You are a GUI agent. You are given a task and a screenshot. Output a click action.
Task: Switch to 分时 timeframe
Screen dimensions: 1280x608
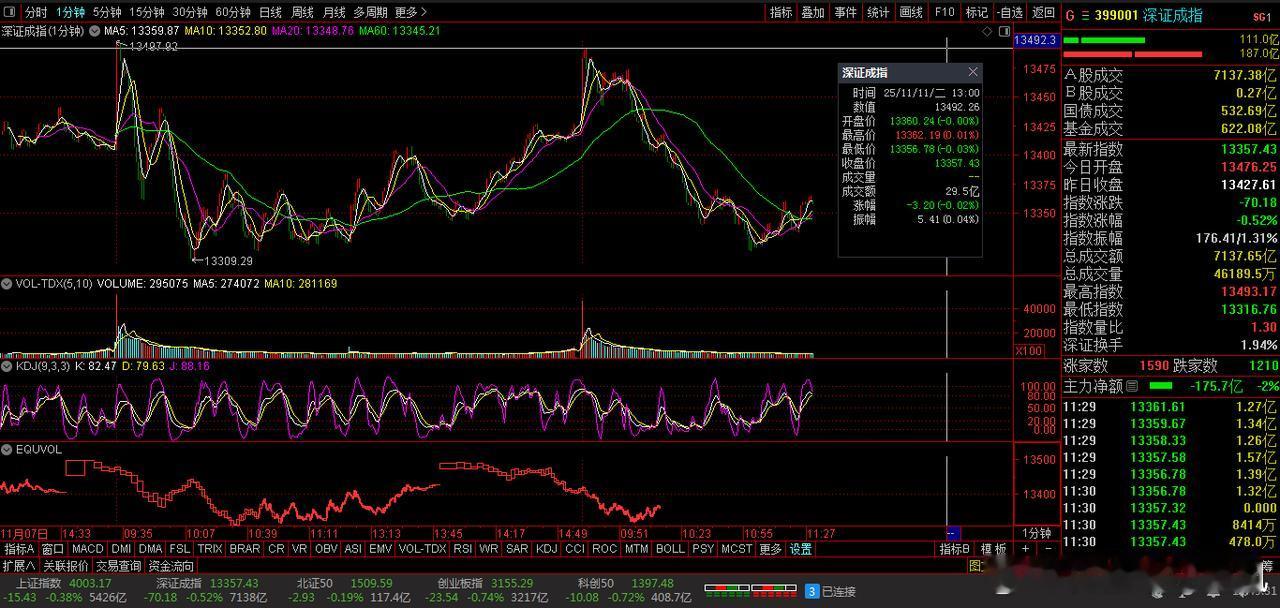35,12
